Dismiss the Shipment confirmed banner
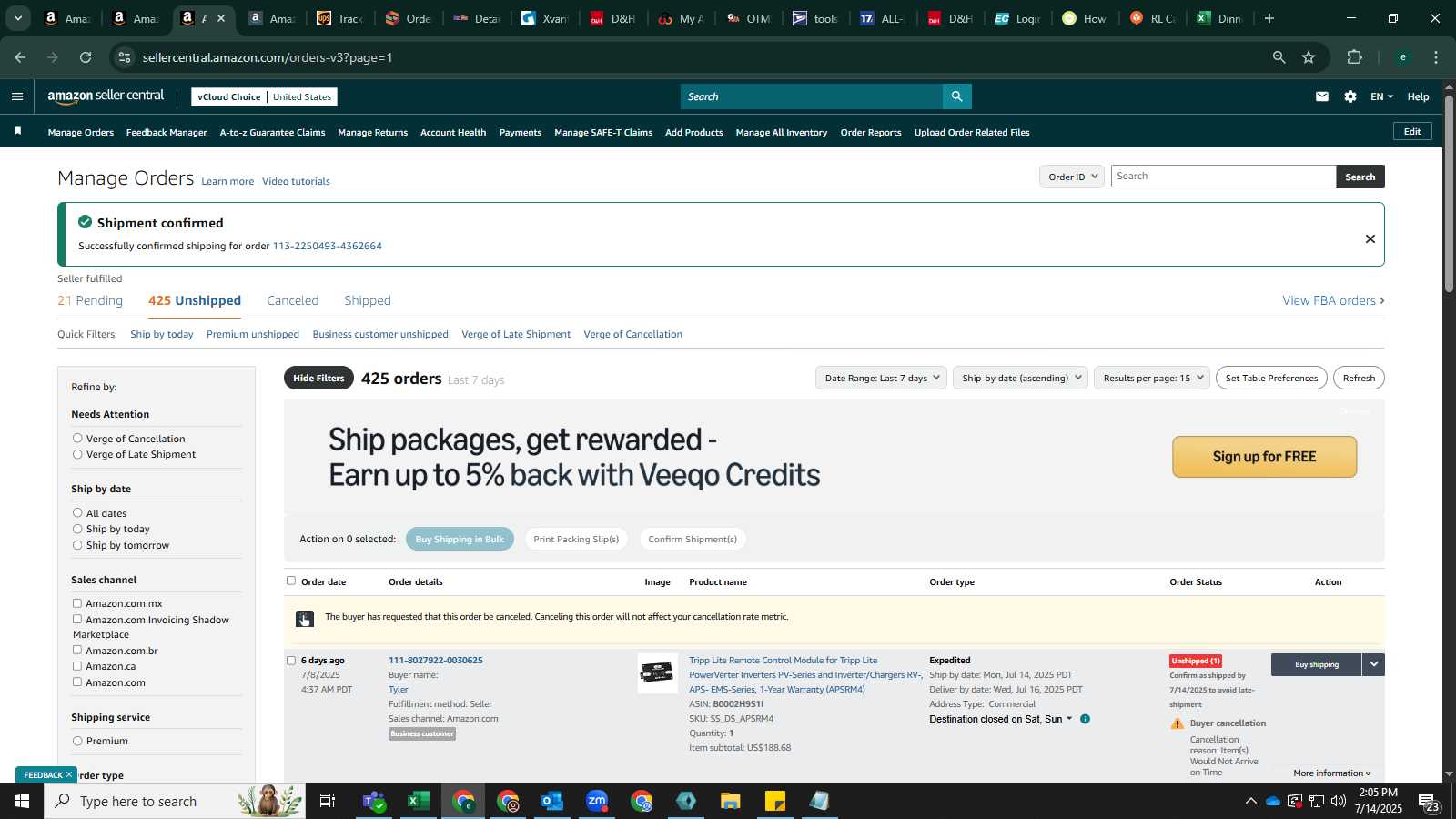Viewport: 1456px width, 819px height. pos(1370,238)
